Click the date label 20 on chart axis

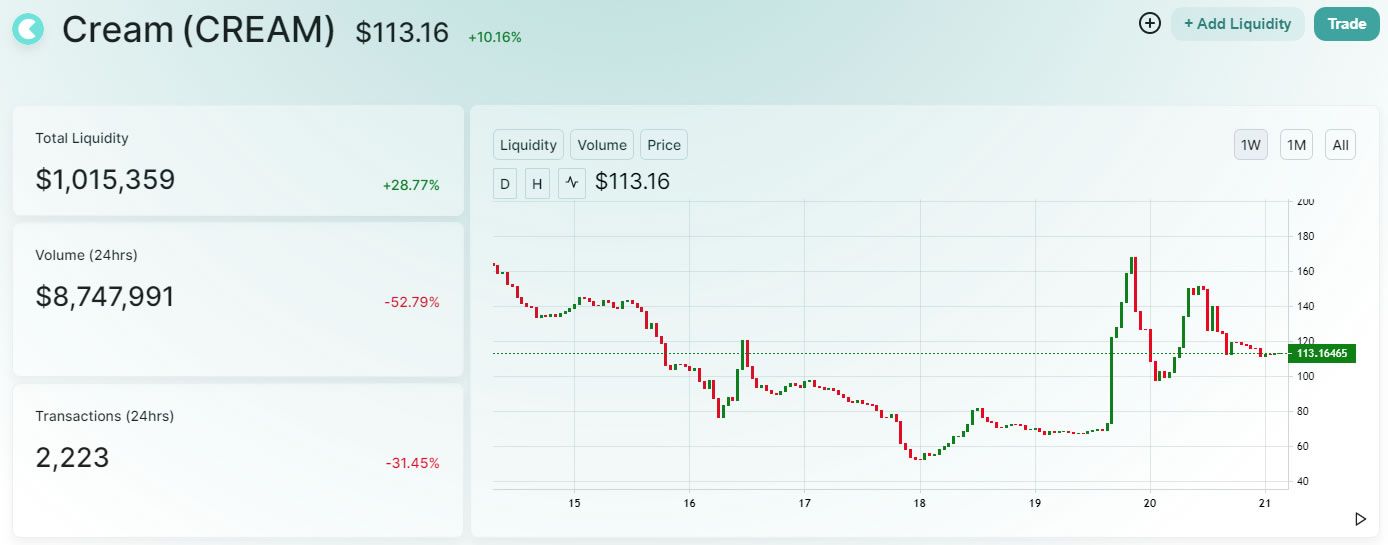pyautogui.click(x=1150, y=502)
